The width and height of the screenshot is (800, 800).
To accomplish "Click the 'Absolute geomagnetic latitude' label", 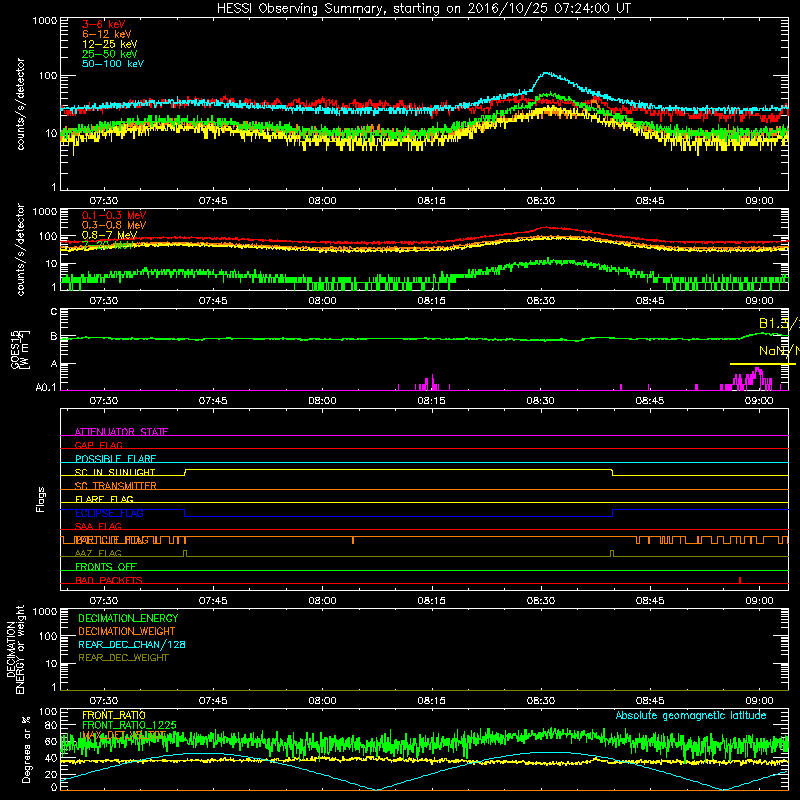I will pyautogui.click(x=691, y=715).
